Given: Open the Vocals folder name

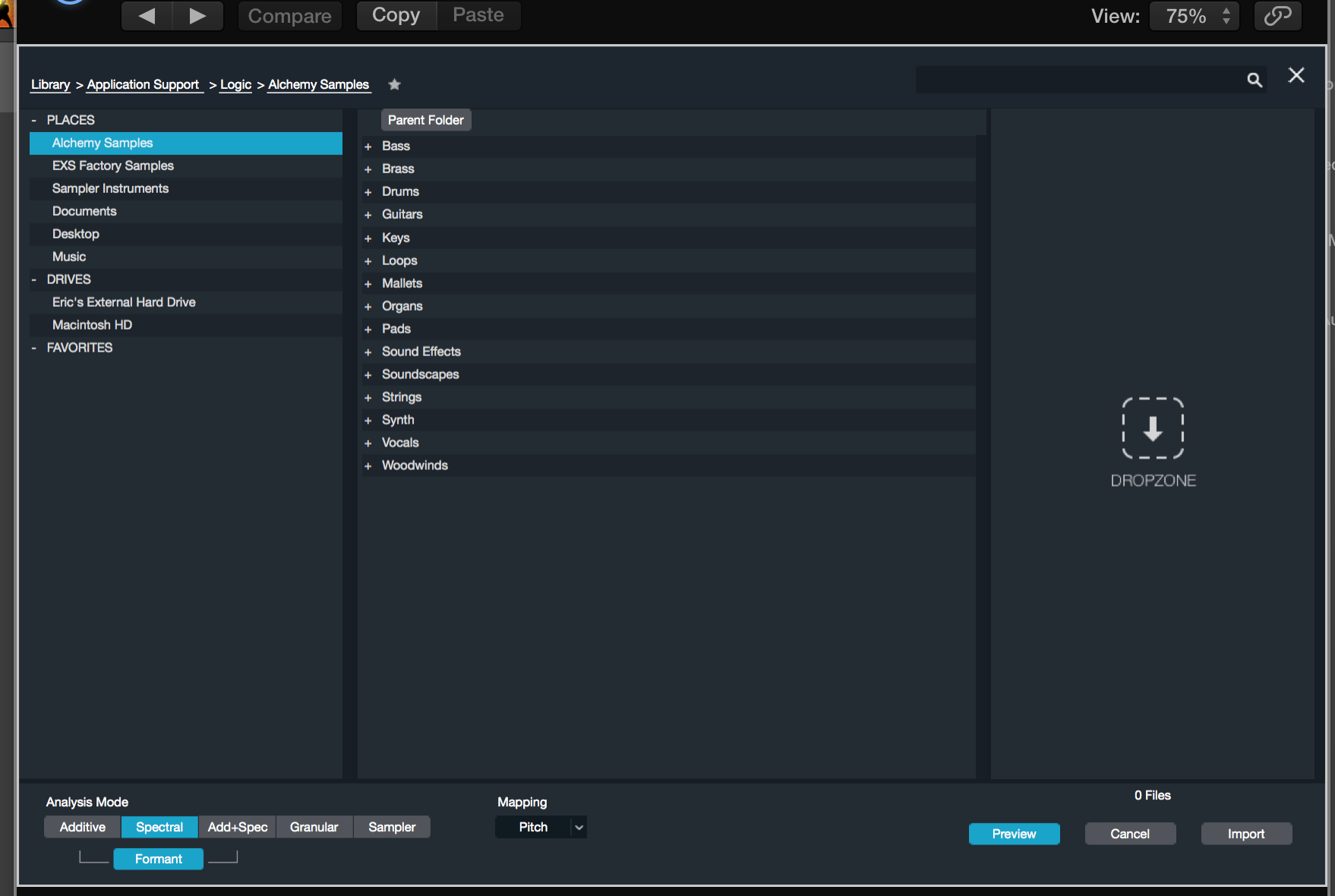Looking at the screenshot, I should click(400, 443).
